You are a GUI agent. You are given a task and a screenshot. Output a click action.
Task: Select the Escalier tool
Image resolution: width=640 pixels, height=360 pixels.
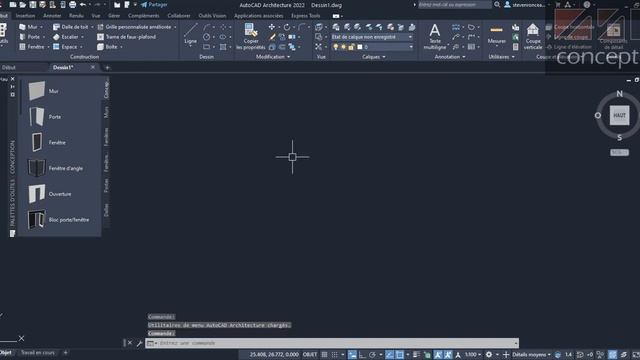[65, 37]
